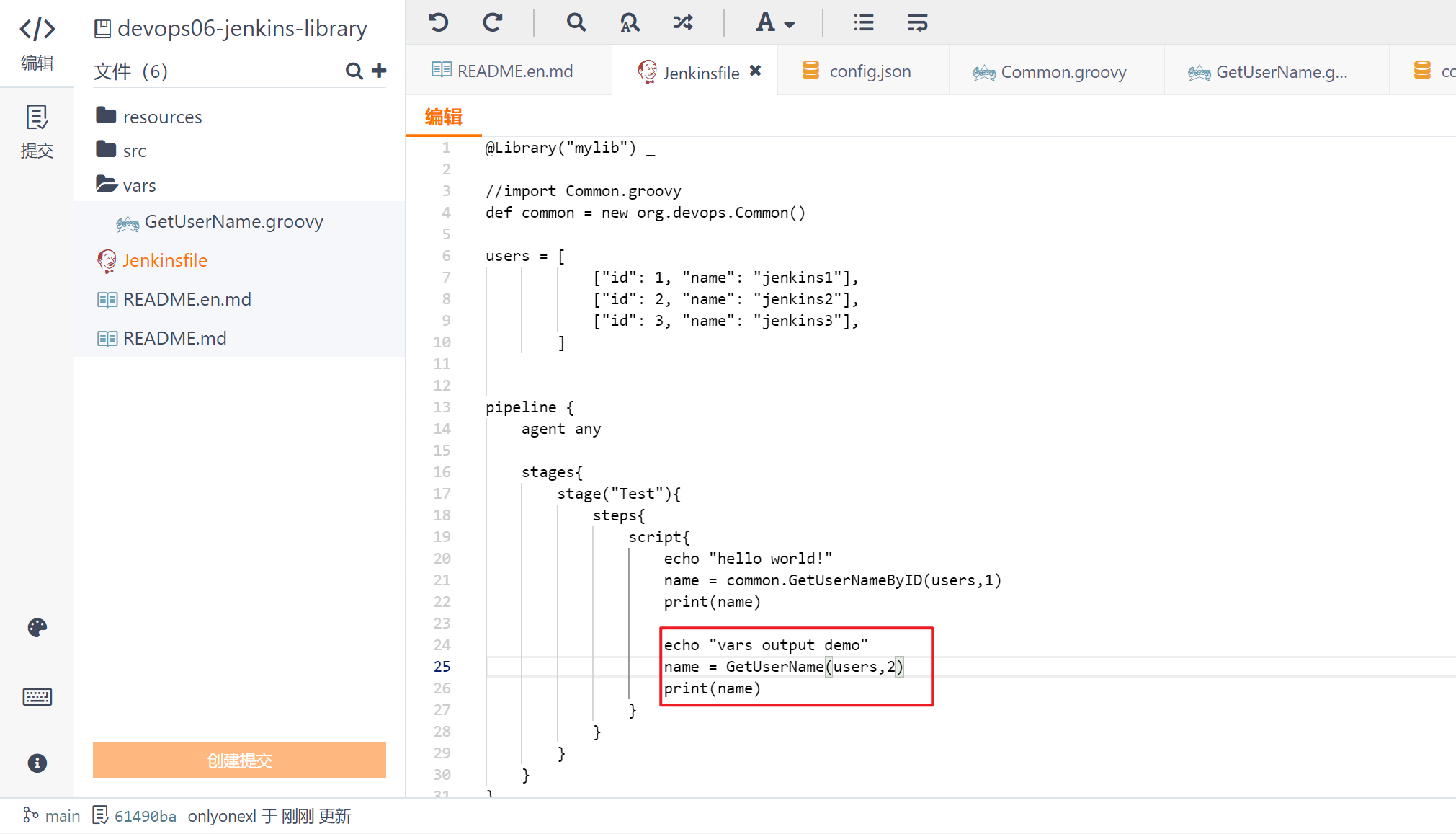
Task: Click the git branch icon in status bar
Action: [x=30, y=815]
